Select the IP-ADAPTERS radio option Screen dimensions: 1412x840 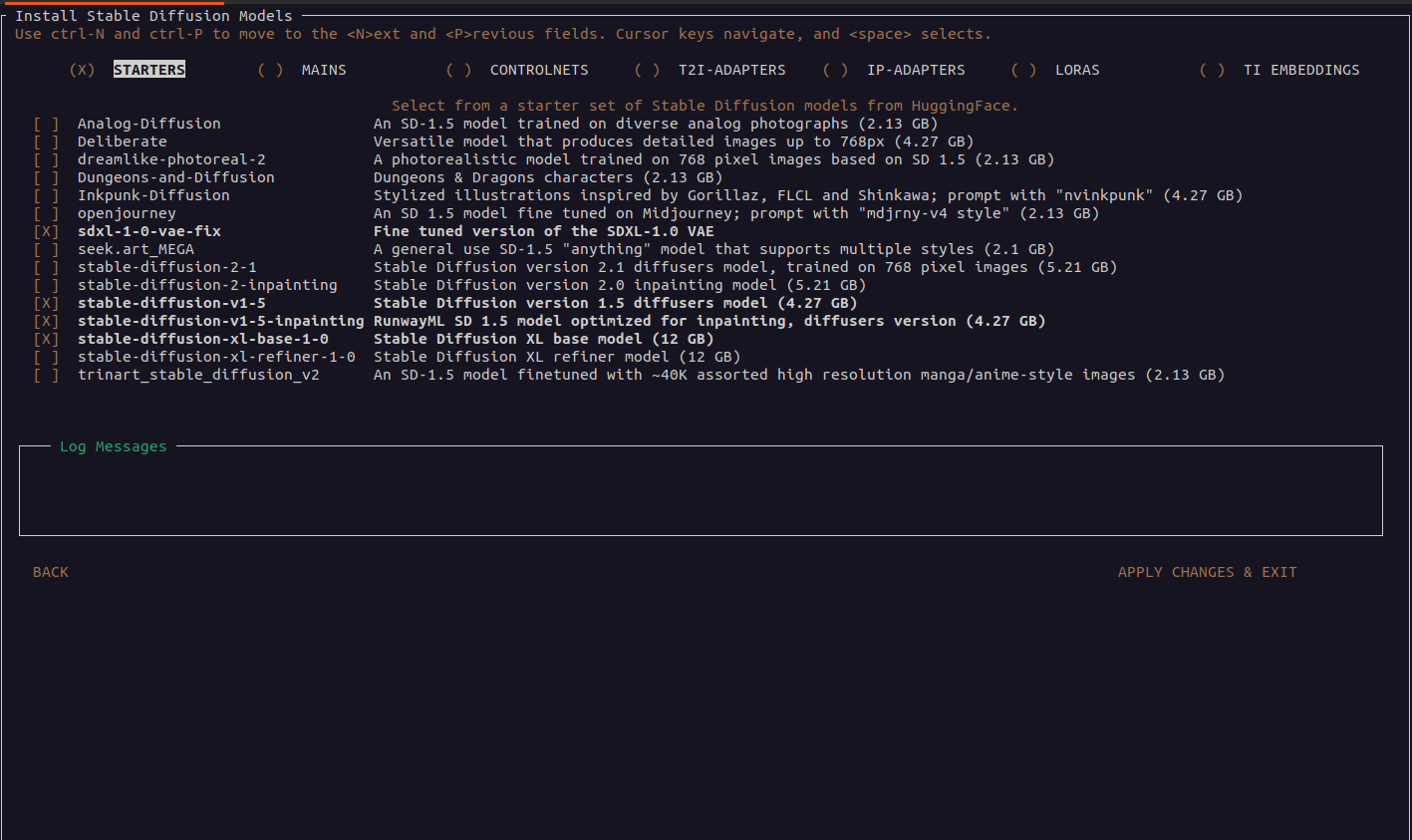tap(836, 70)
